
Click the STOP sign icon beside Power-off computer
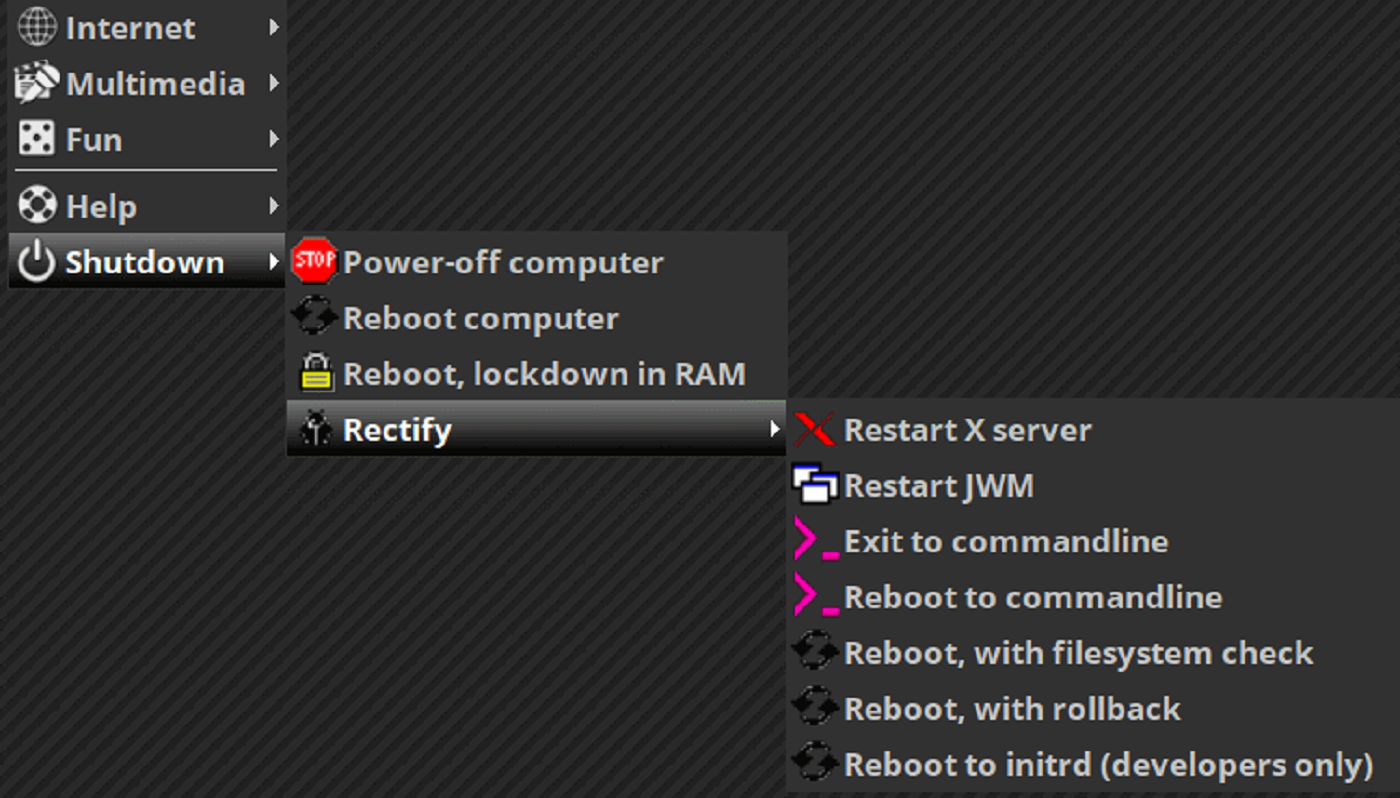pyautogui.click(x=314, y=261)
